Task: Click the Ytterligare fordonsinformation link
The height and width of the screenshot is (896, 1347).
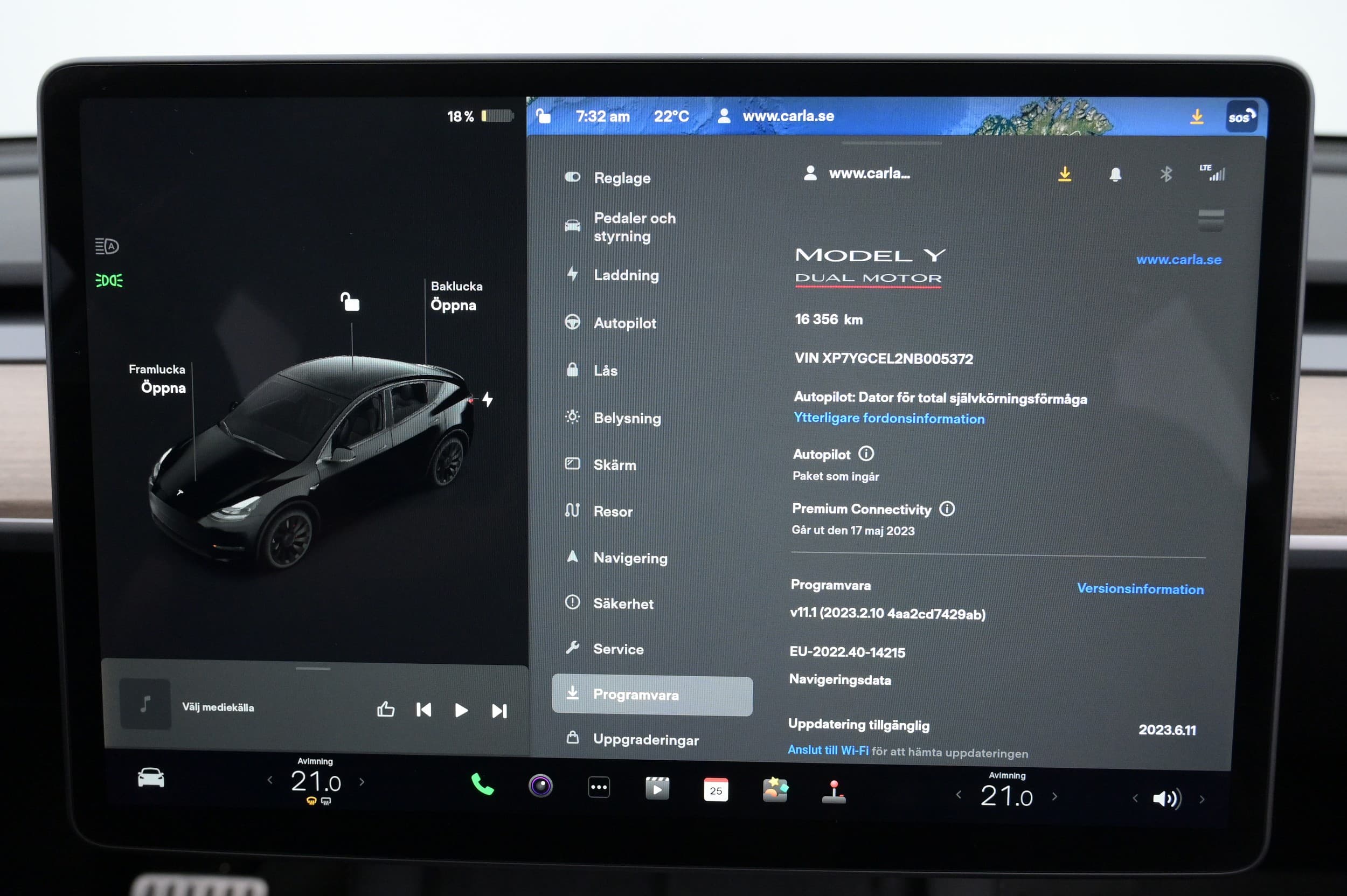Action: tap(889, 418)
